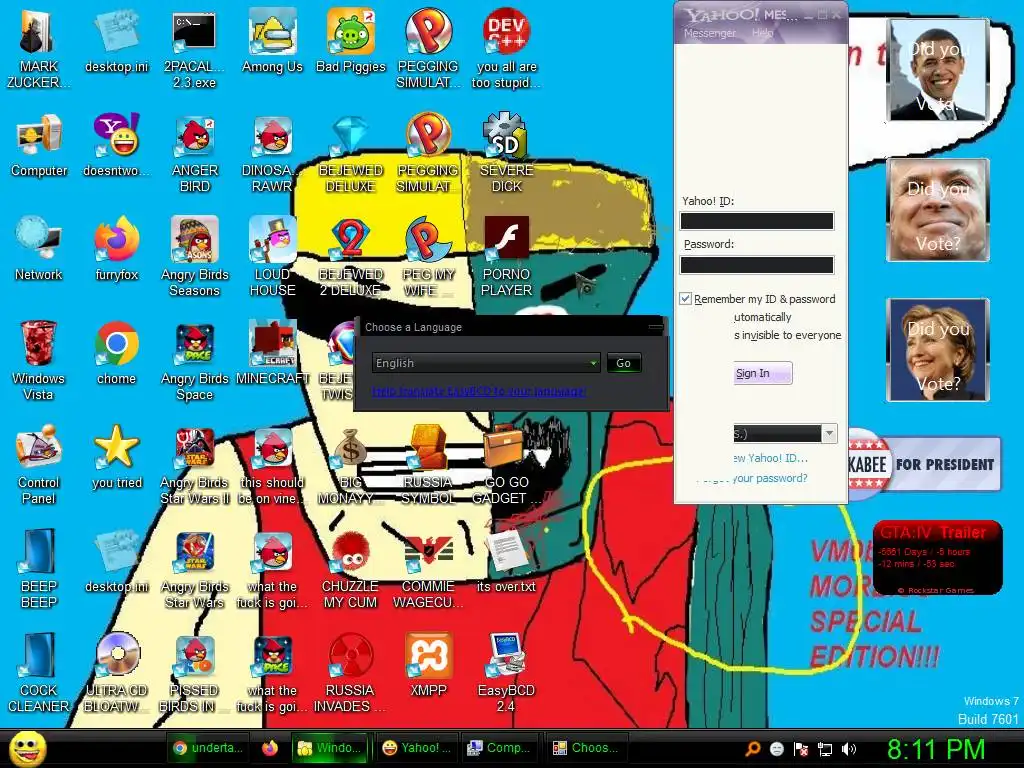The width and height of the screenshot is (1024, 768).
Task: Open the ULTRA CD BLOATW disc icon
Action: tap(117, 671)
